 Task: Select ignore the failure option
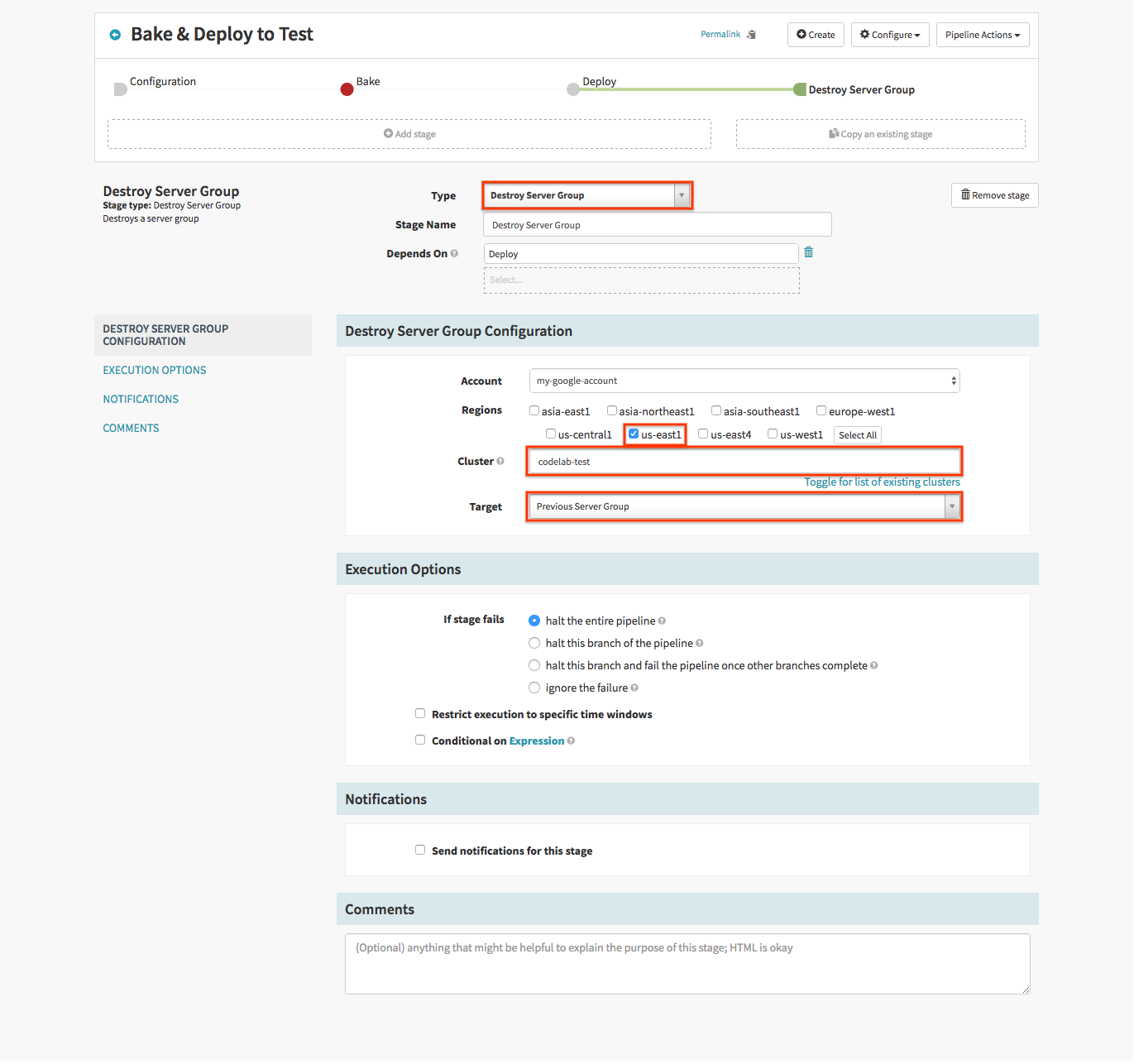pos(534,688)
